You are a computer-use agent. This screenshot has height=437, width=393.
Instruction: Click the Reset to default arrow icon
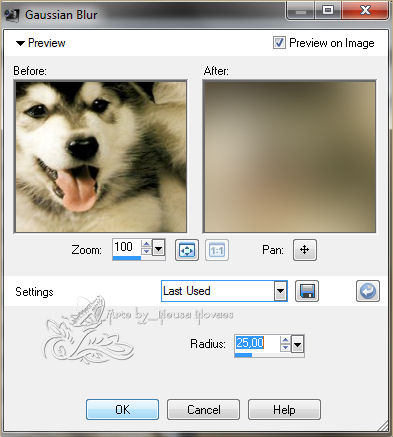pyautogui.click(x=368, y=291)
